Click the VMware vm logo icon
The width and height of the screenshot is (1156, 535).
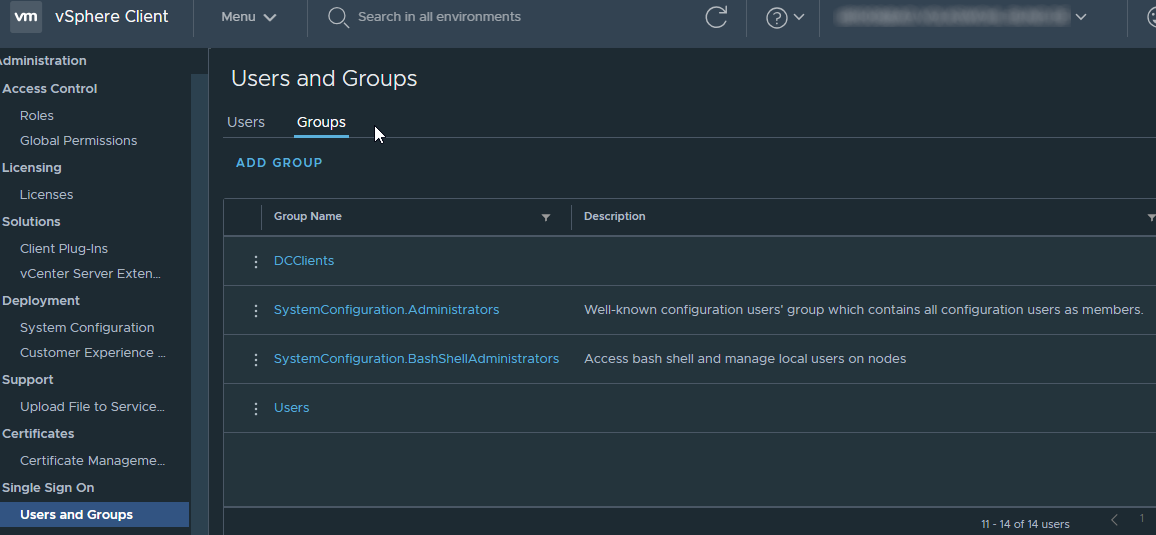(26, 16)
